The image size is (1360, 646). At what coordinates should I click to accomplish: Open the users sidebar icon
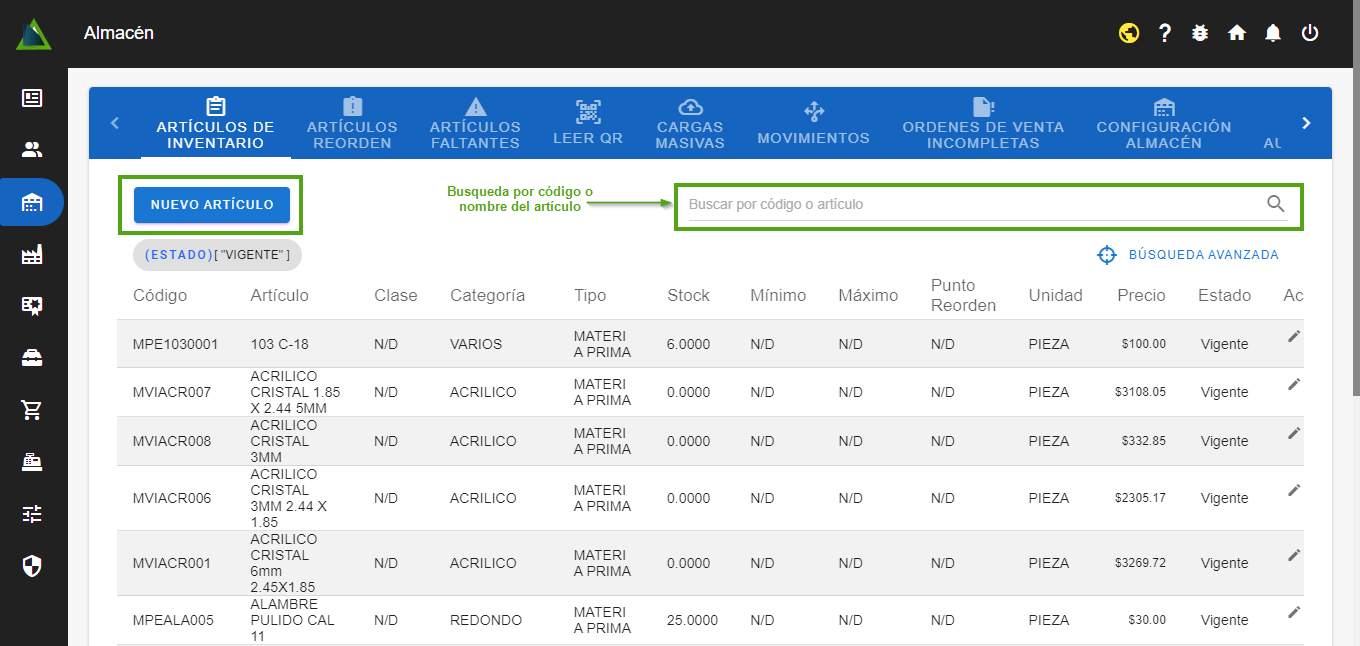[32, 150]
